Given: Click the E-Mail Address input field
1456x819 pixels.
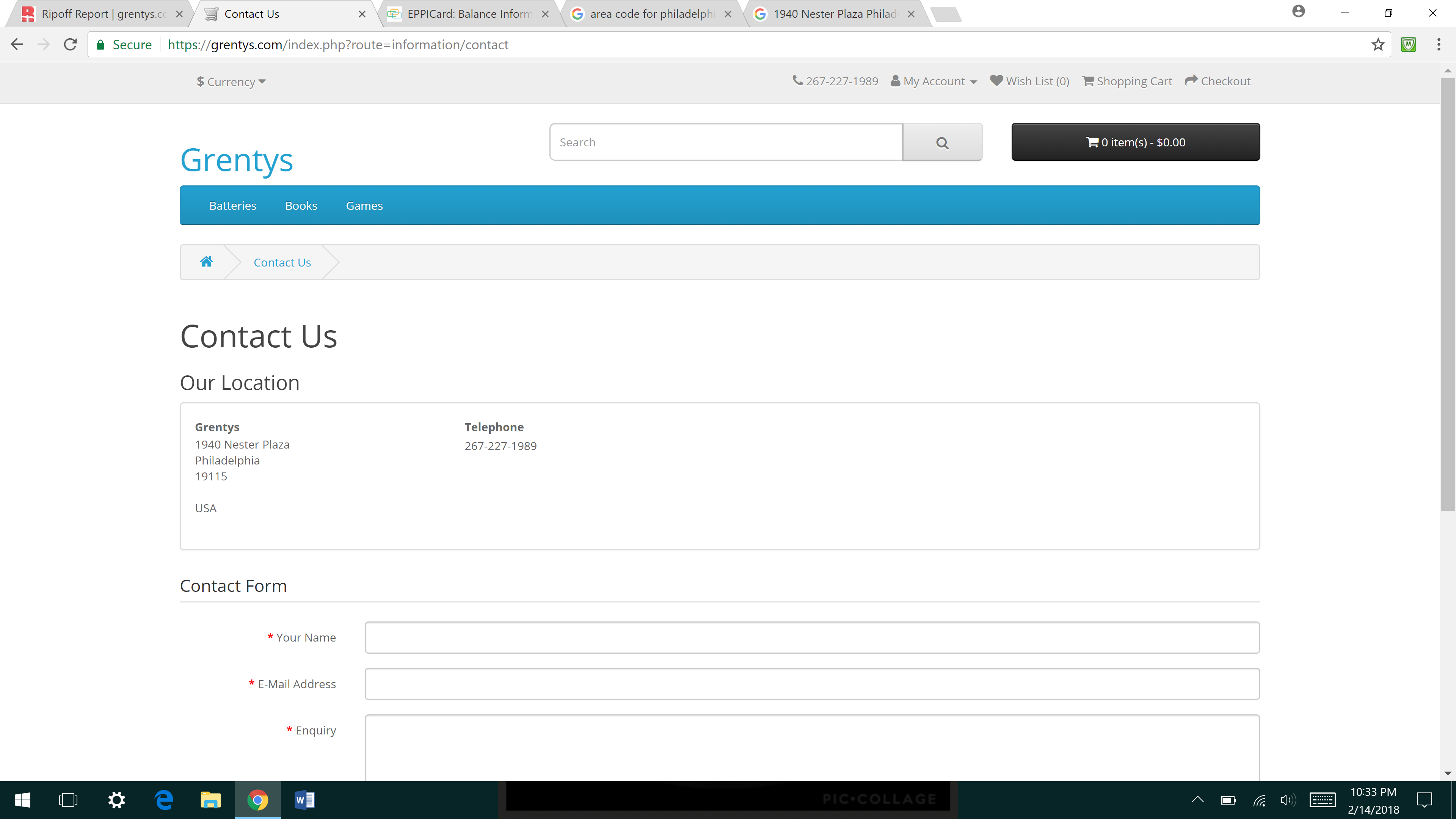Looking at the screenshot, I should [x=812, y=683].
